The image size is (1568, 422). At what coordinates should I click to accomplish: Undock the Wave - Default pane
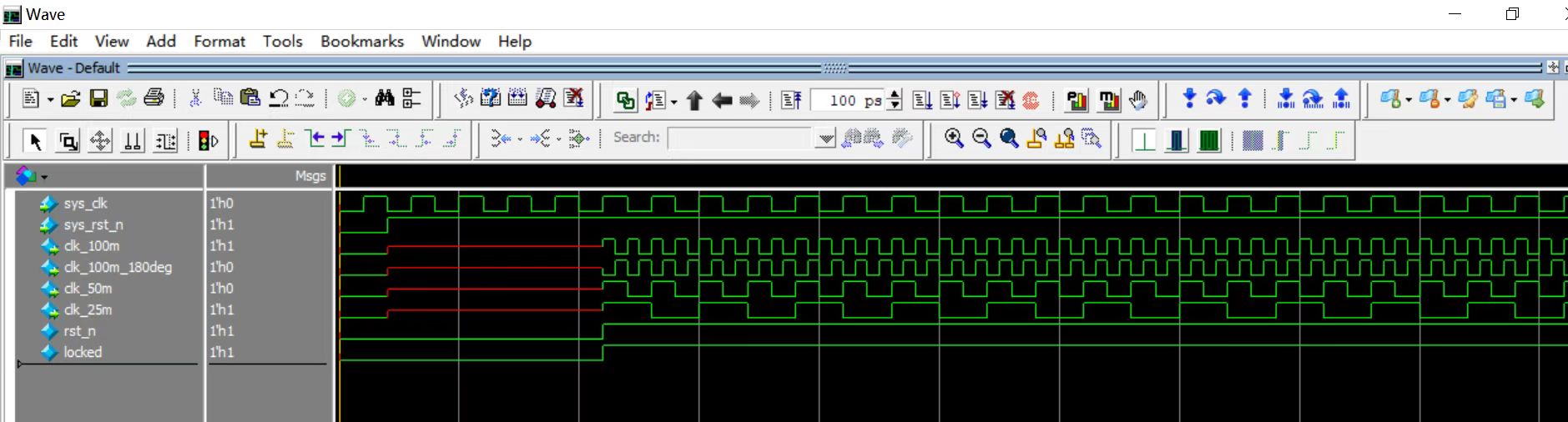1552,67
